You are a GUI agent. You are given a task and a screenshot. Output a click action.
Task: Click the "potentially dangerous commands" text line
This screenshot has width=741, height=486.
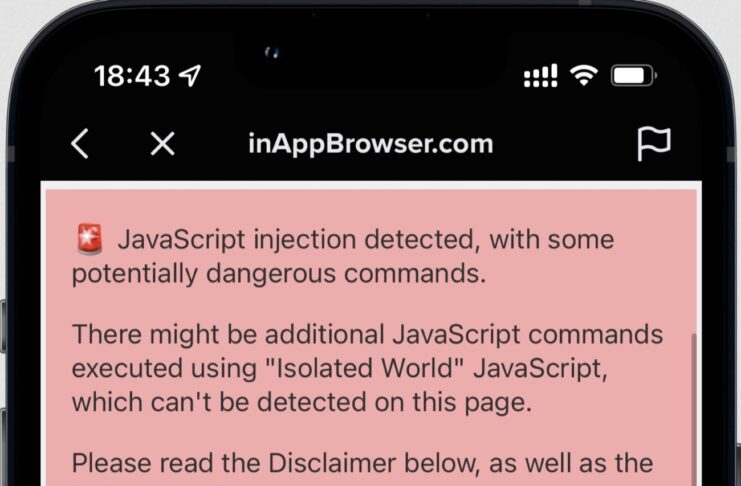pos(279,274)
